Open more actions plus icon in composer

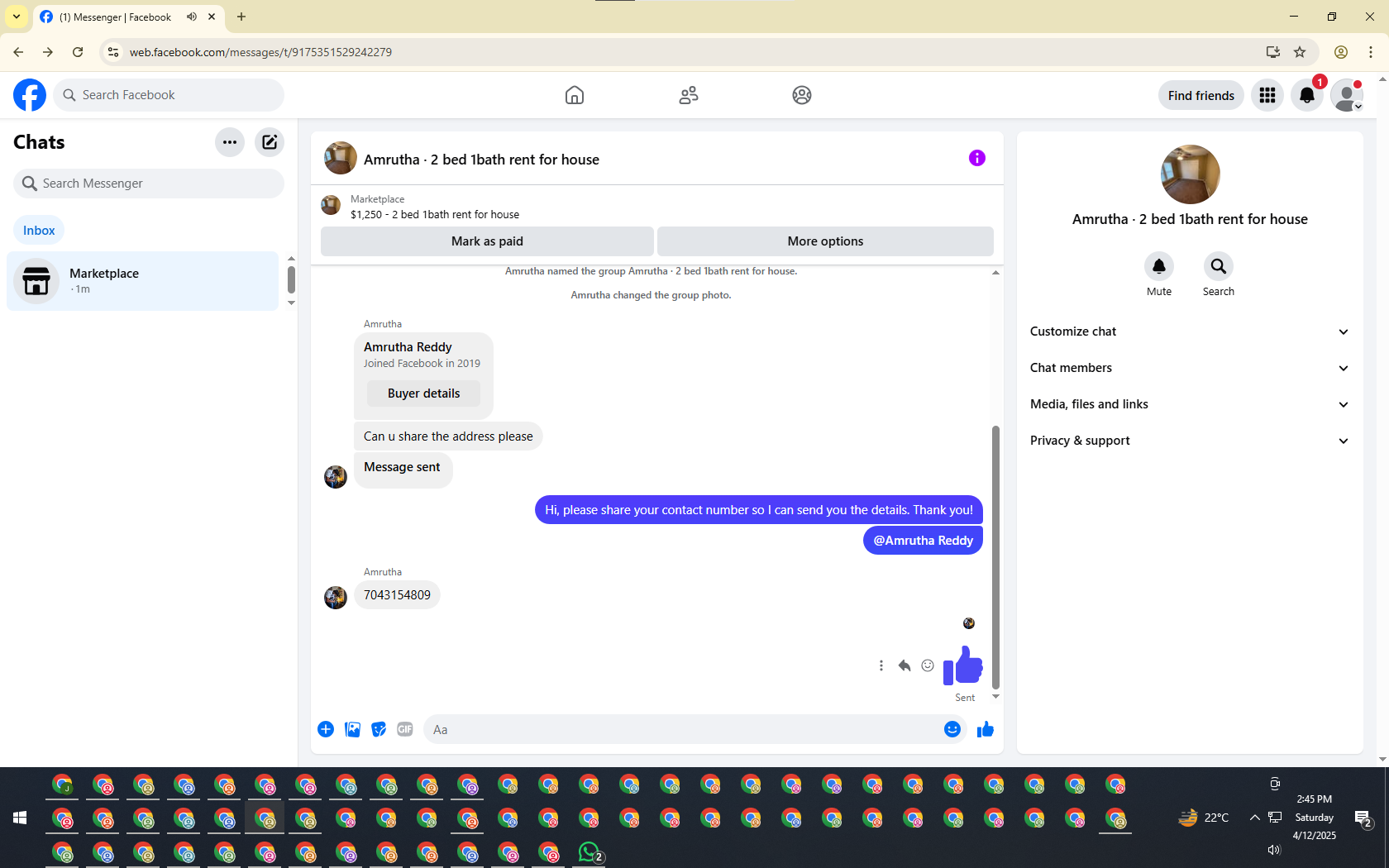click(326, 729)
